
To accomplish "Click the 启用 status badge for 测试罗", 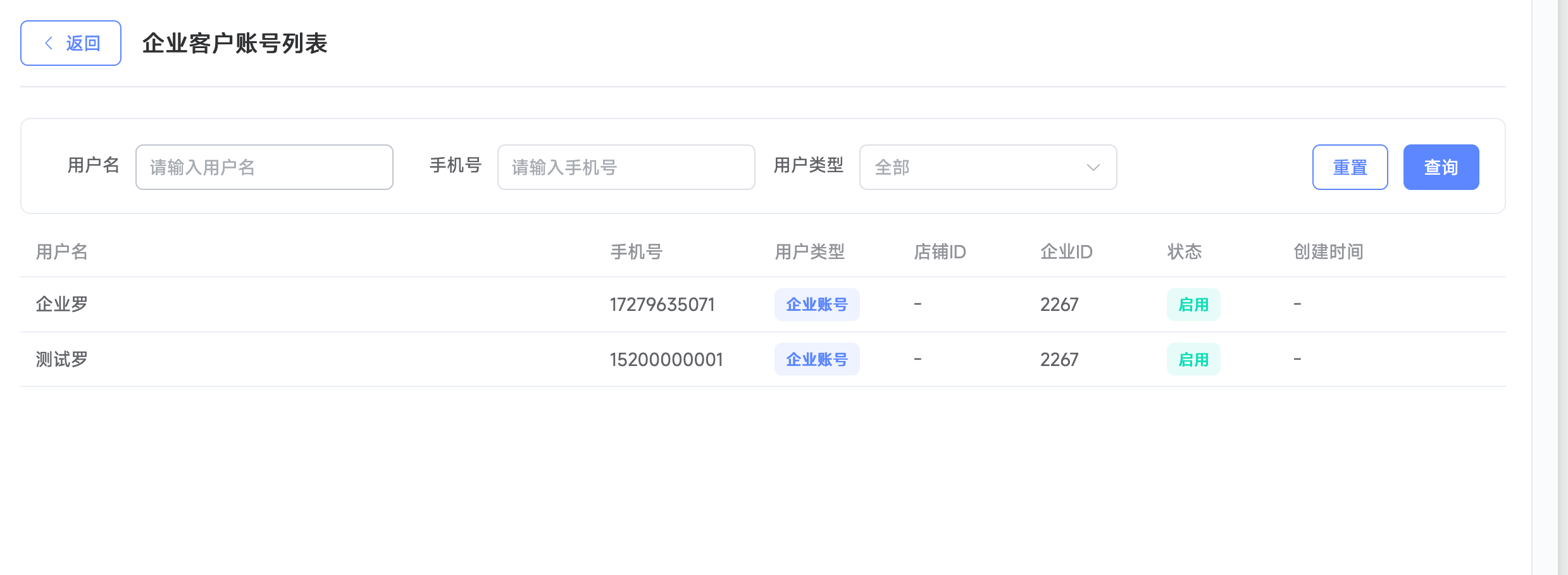I will tap(1193, 360).
